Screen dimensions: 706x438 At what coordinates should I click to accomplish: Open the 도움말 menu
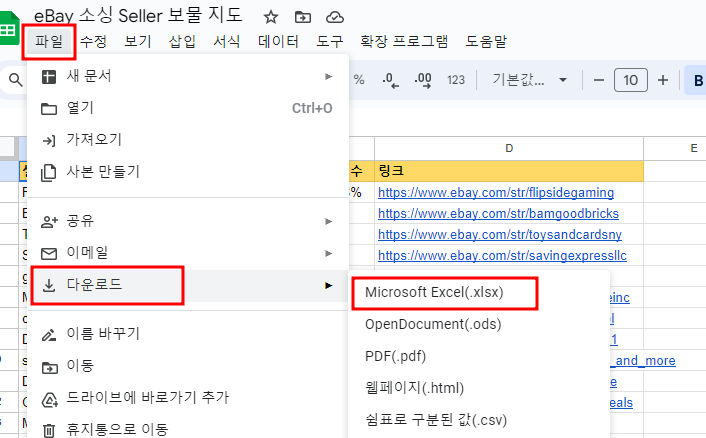[x=486, y=41]
